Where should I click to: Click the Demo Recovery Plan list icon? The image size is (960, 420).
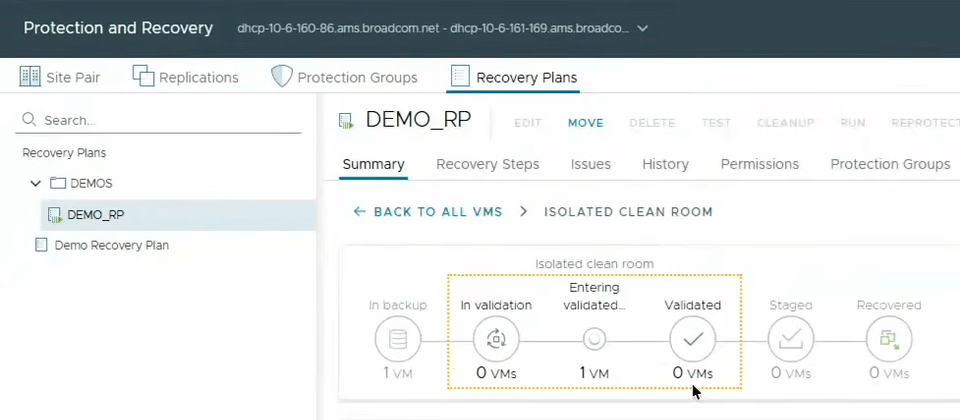41,246
